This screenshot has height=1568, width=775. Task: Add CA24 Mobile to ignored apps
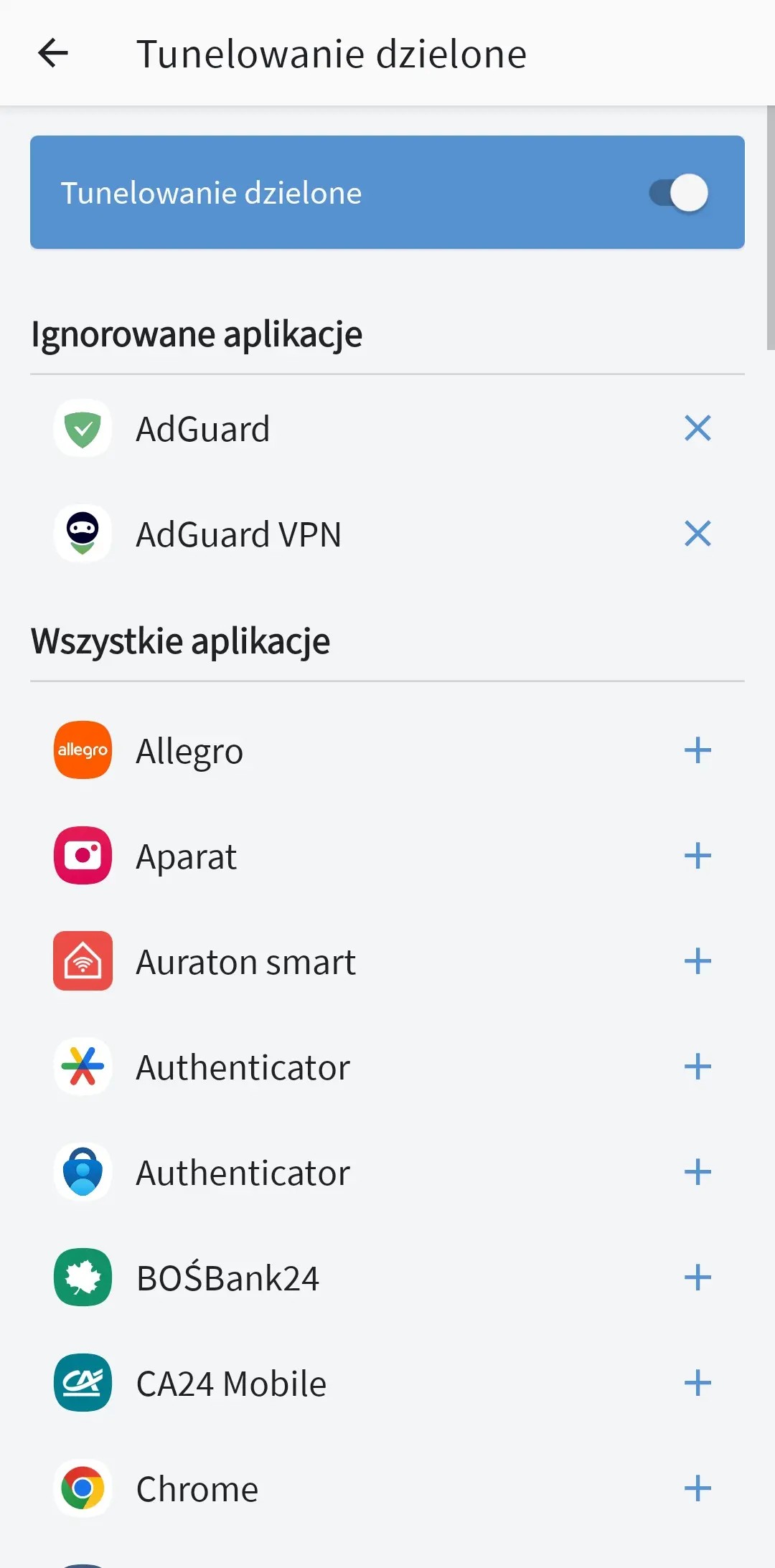tap(697, 1383)
